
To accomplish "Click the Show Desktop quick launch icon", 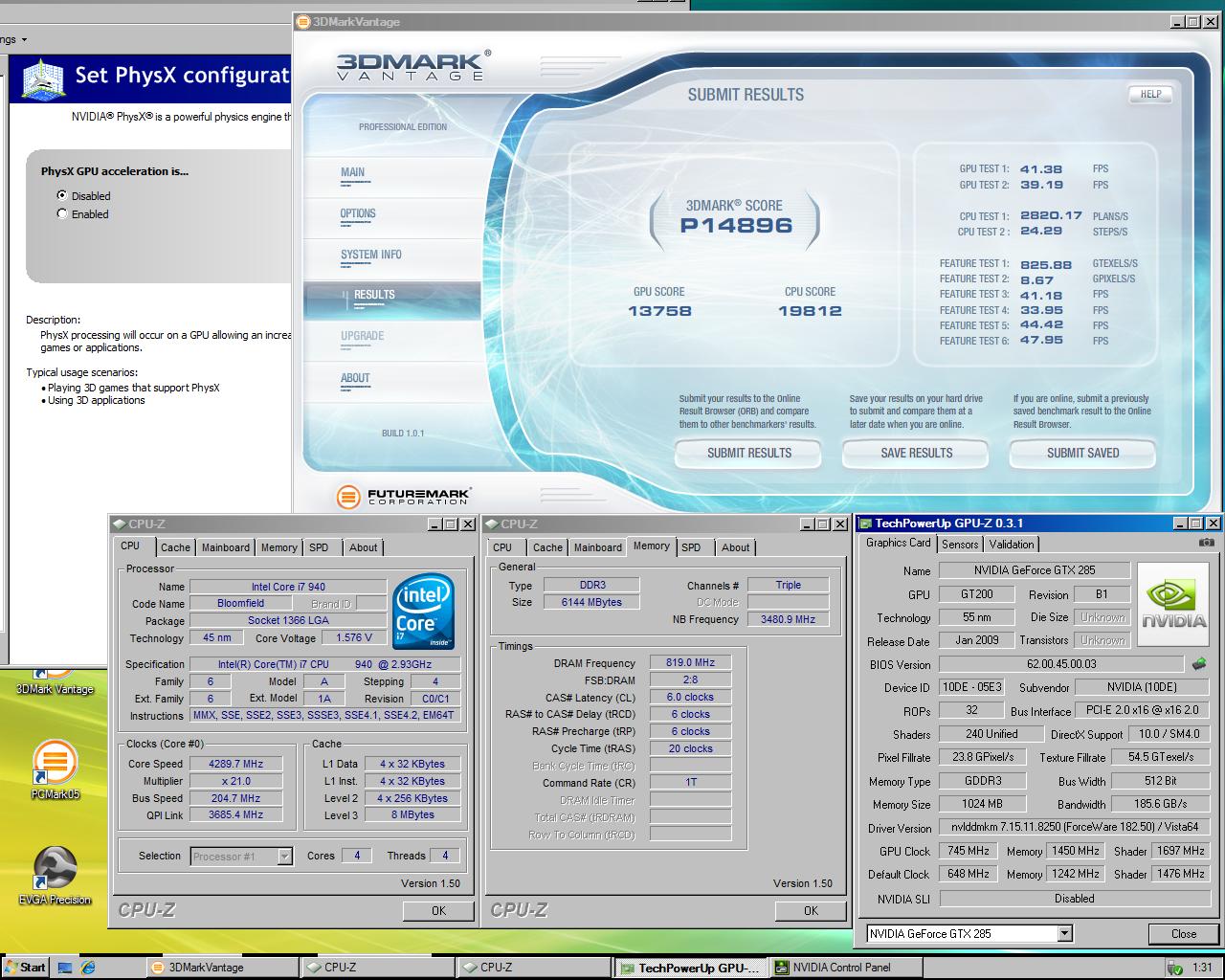I will 65,967.
